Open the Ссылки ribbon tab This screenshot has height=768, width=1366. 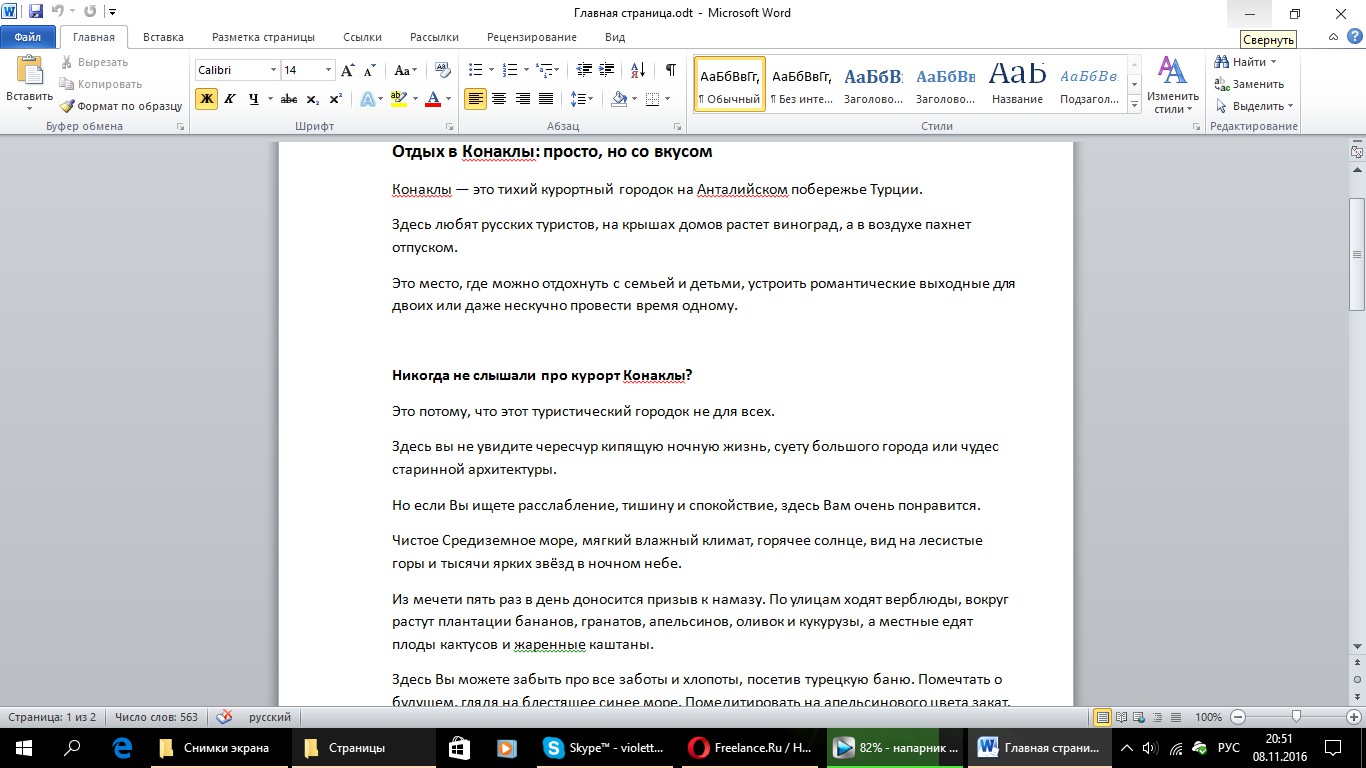(362, 37)
